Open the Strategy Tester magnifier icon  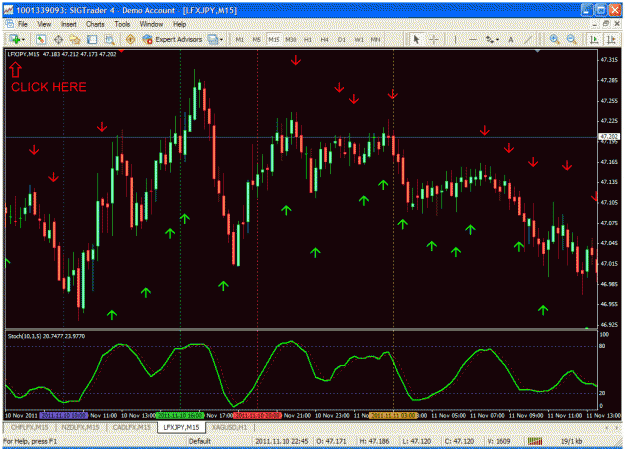(109, 39)
